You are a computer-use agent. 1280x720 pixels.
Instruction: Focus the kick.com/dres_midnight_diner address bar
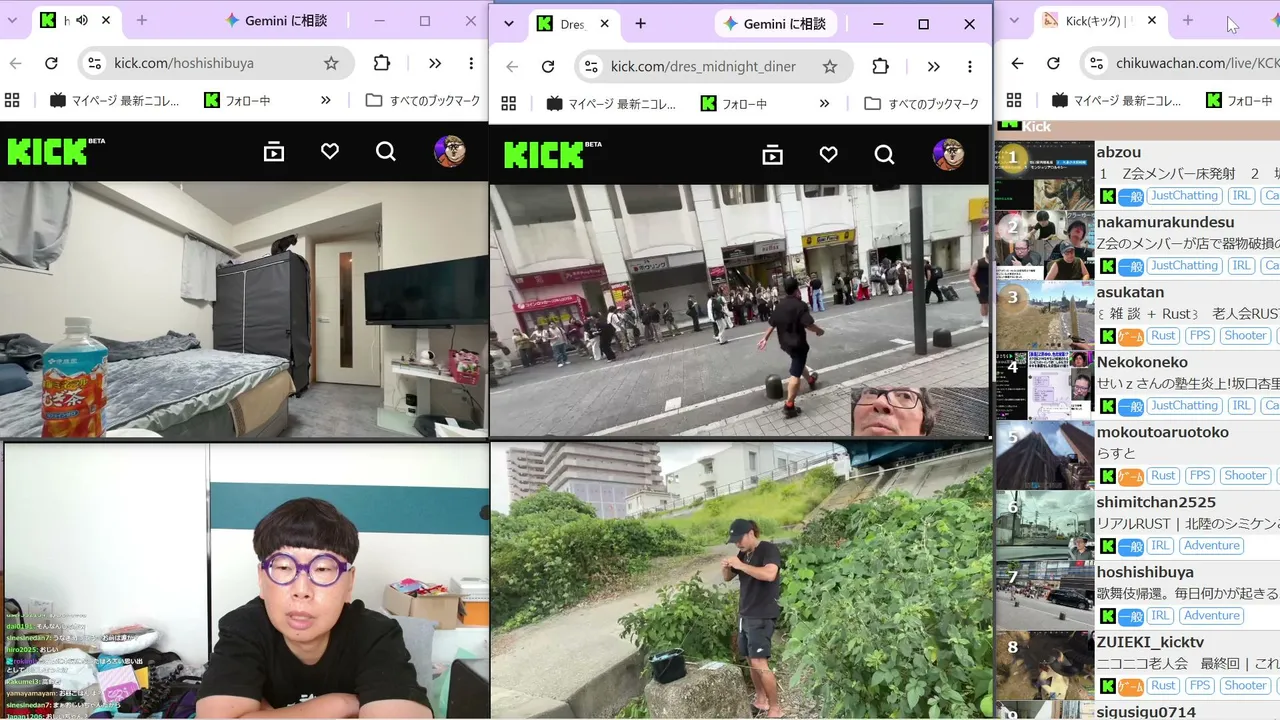(x=714, y=67)
